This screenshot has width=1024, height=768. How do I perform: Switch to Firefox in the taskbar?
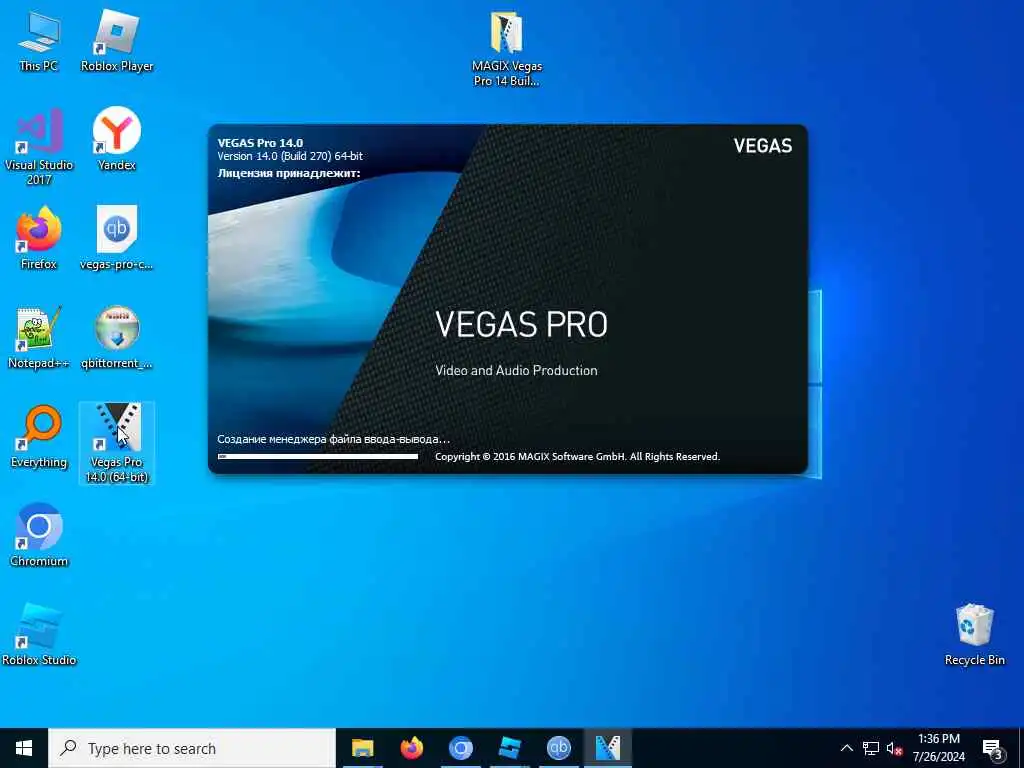[x=411, y=748]
